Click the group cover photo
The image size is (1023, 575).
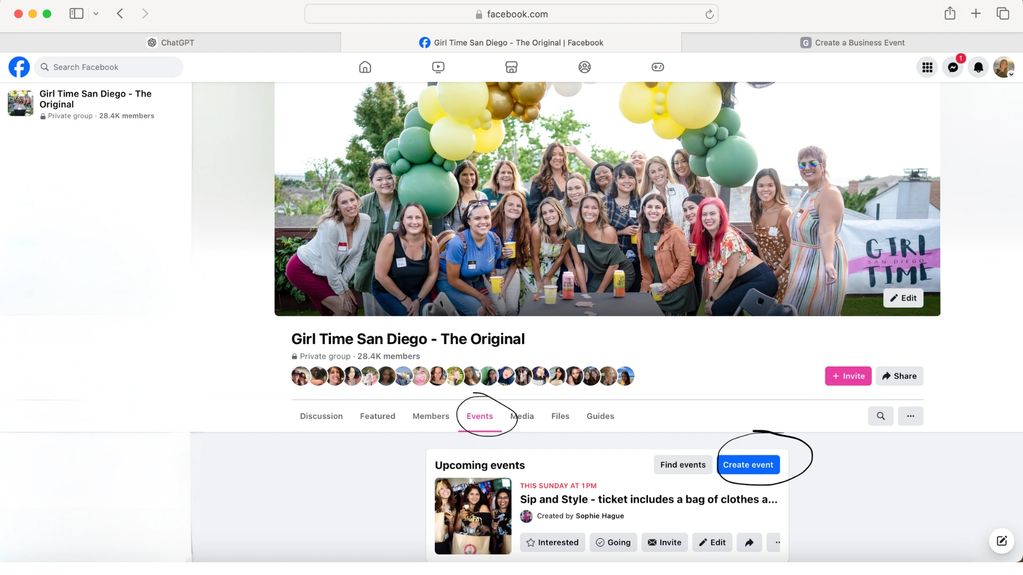607,198
